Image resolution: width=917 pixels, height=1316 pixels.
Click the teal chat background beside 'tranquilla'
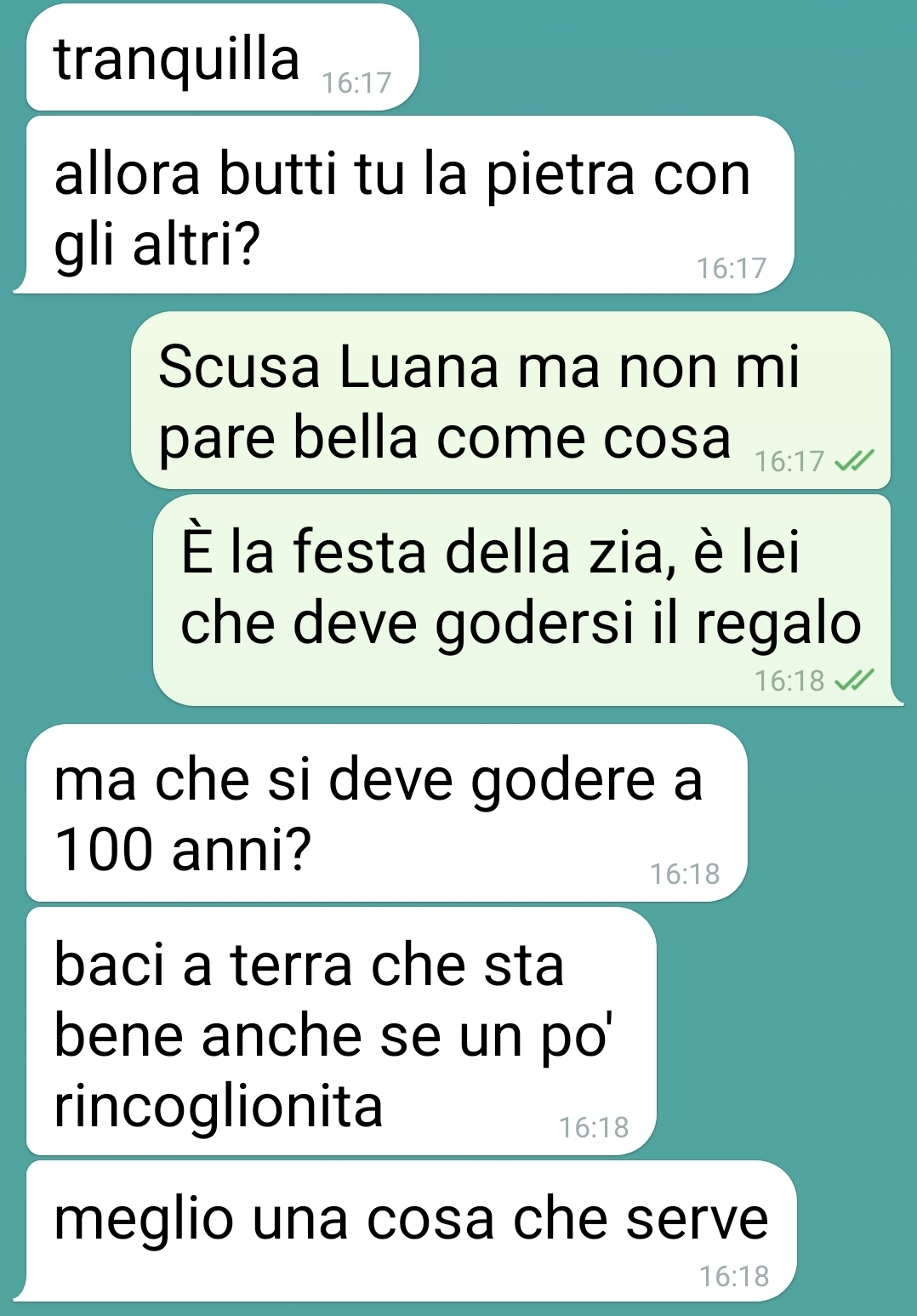(x=664, y=58)
